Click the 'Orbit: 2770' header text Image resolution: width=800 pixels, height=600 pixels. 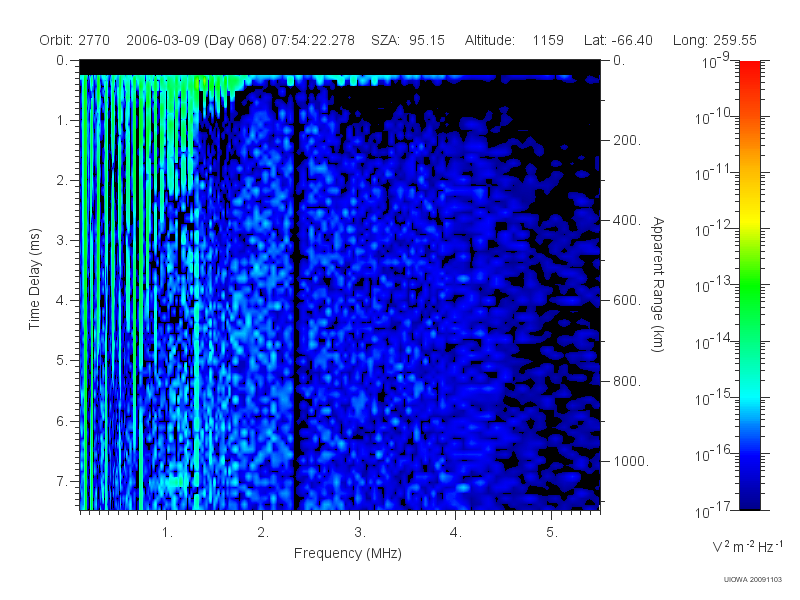(x=74, y=40)
